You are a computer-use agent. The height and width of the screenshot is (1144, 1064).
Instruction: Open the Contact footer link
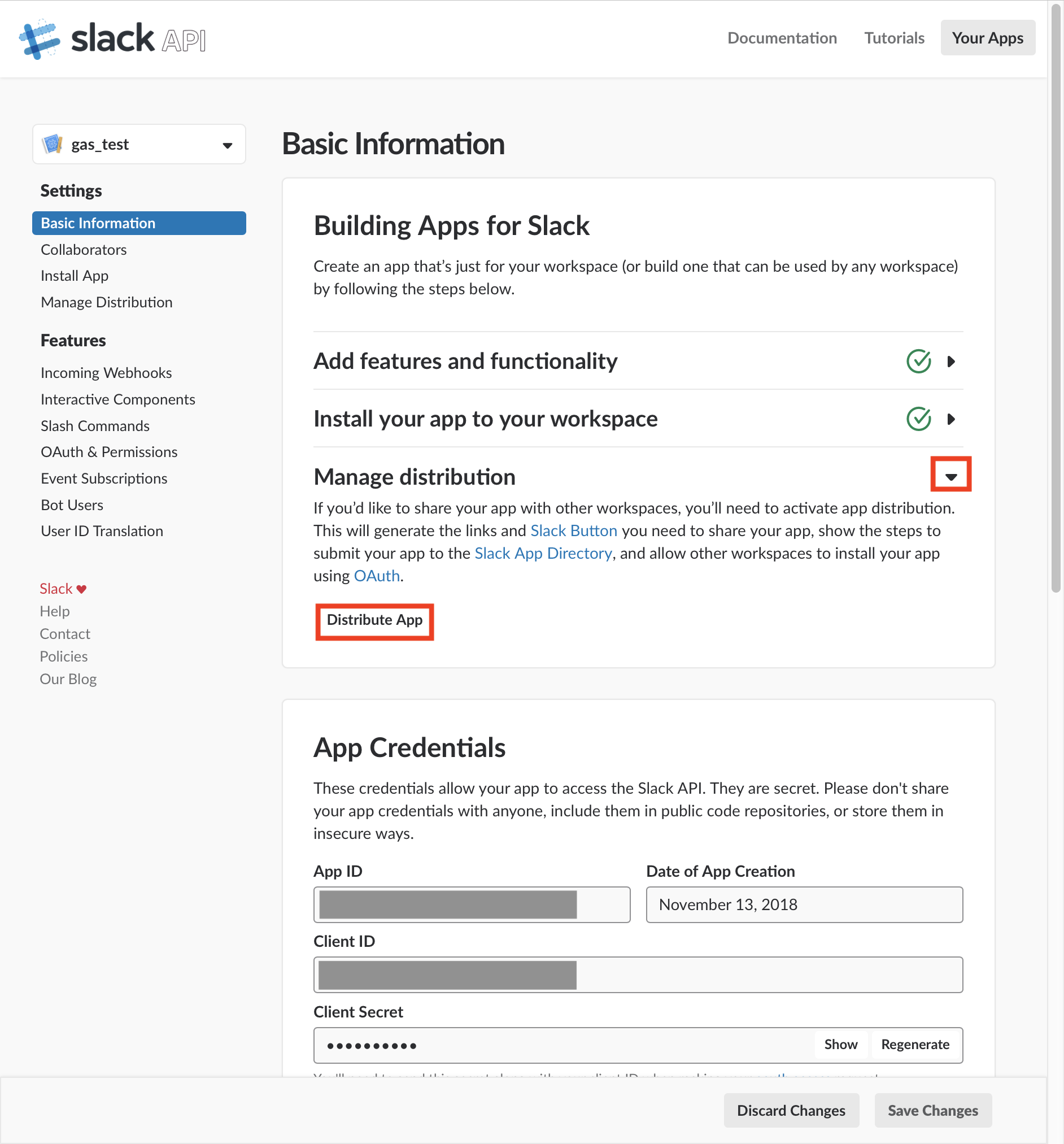65,634
